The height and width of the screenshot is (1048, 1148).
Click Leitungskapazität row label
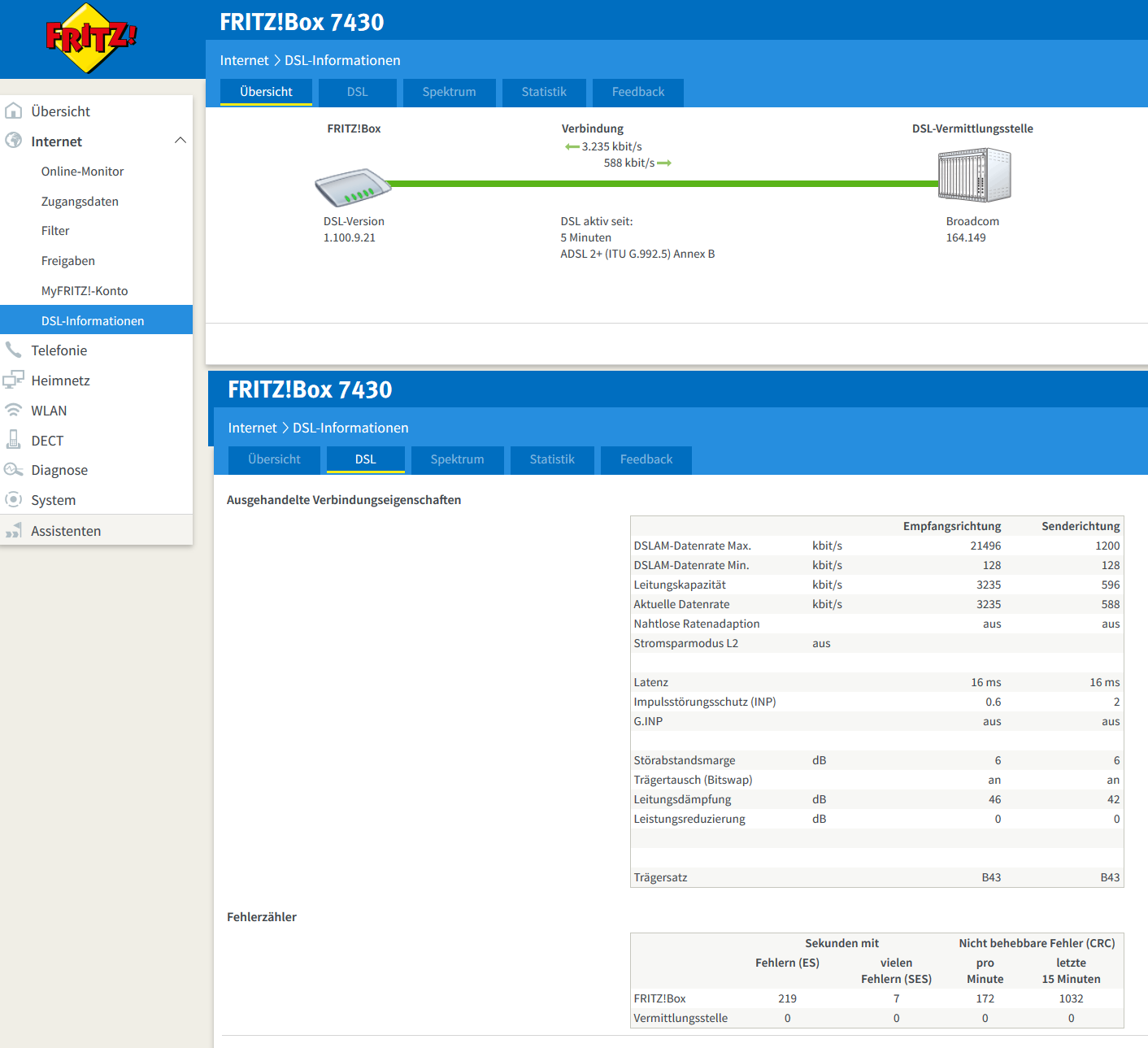point(680,585)
